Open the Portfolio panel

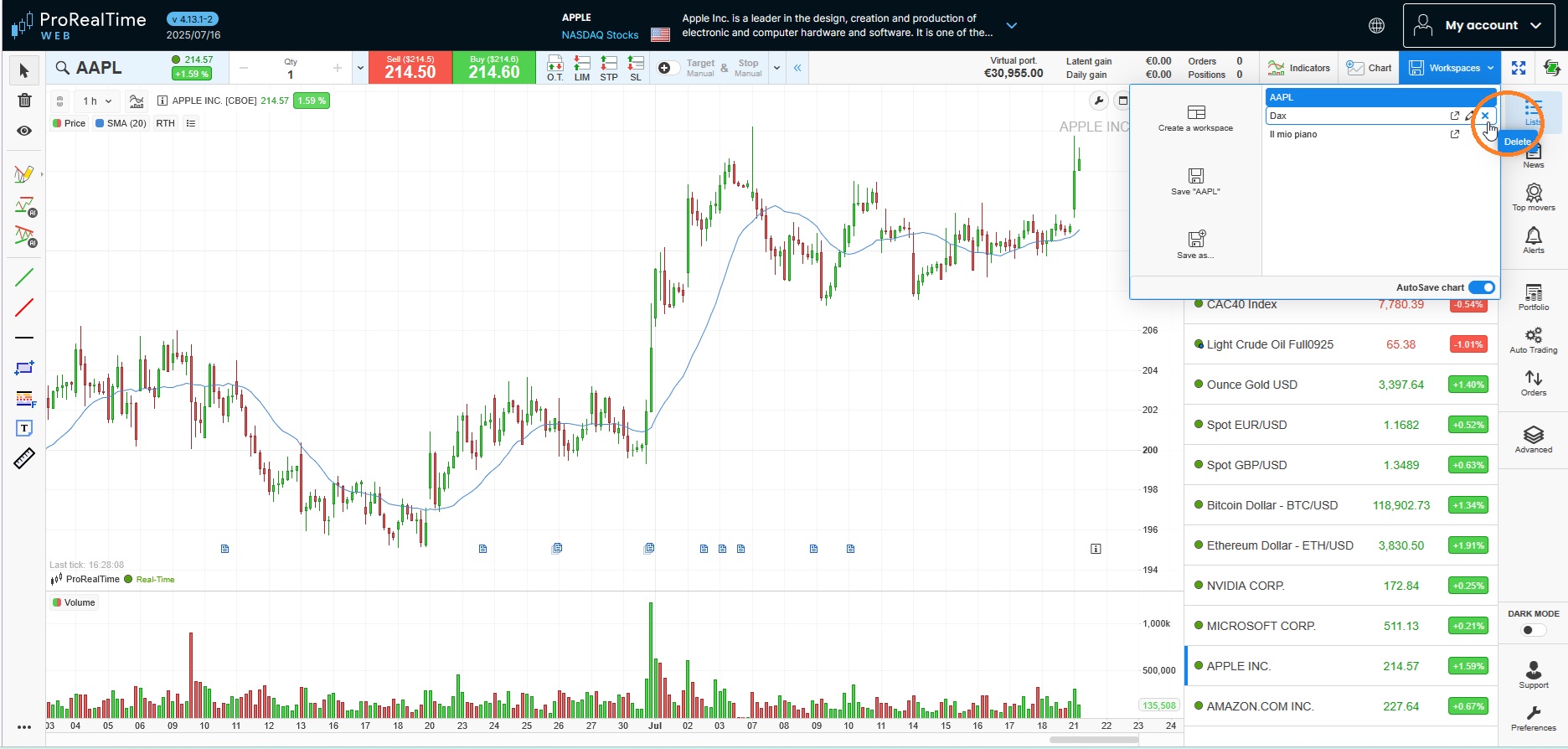tap(1534, 297)
